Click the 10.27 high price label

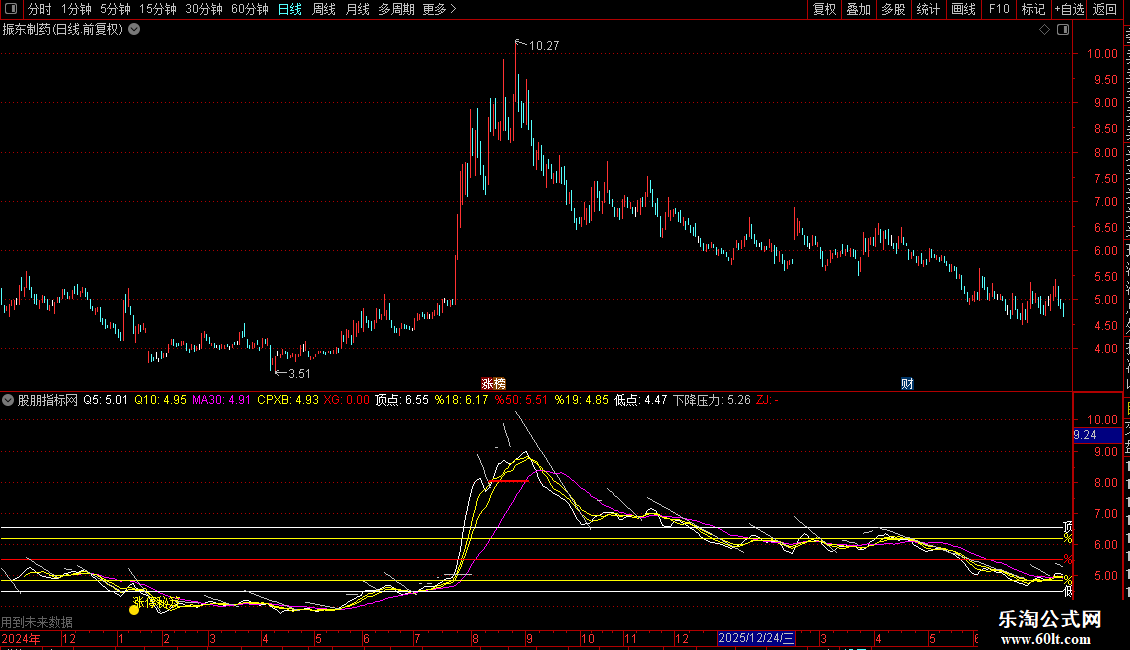pos(544,46)
